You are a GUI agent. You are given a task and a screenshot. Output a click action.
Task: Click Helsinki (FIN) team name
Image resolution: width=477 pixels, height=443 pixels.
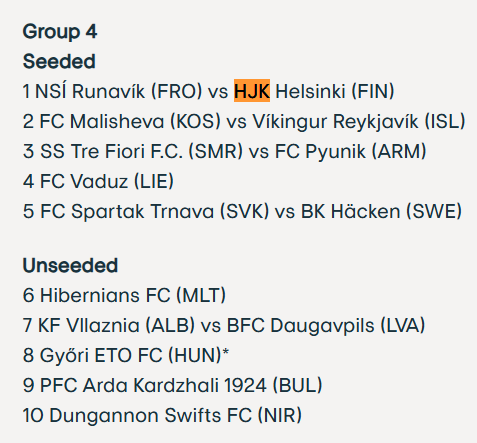tap(335, 91)
